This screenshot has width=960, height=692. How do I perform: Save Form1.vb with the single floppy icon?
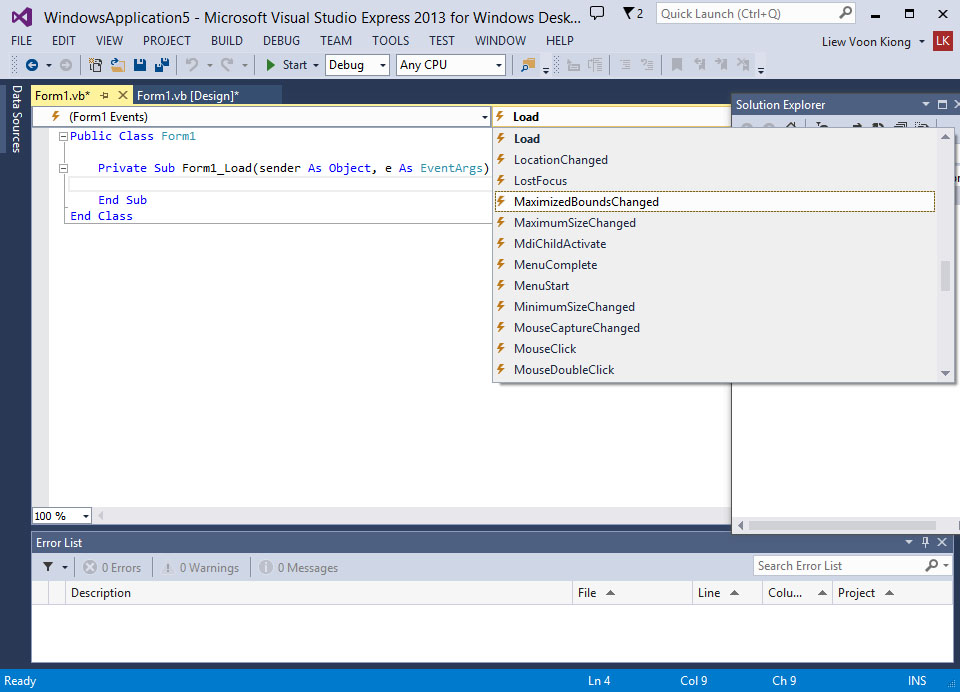[140, 65]
